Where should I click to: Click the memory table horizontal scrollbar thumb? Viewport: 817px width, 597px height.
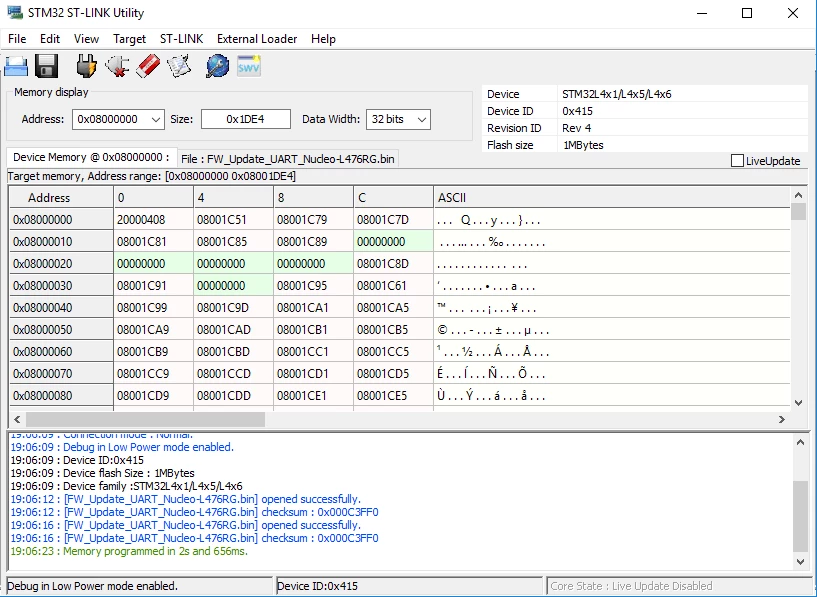145,419
